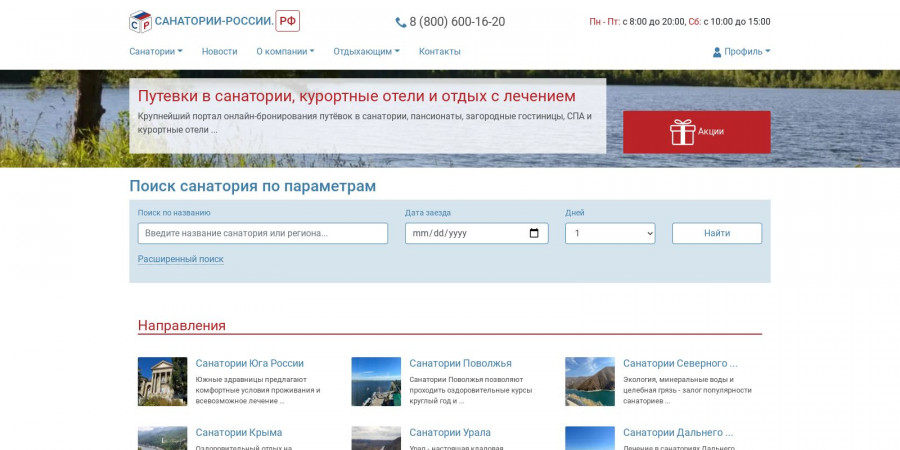
Task: Open Контакты page
Action: tap(440, 51)
